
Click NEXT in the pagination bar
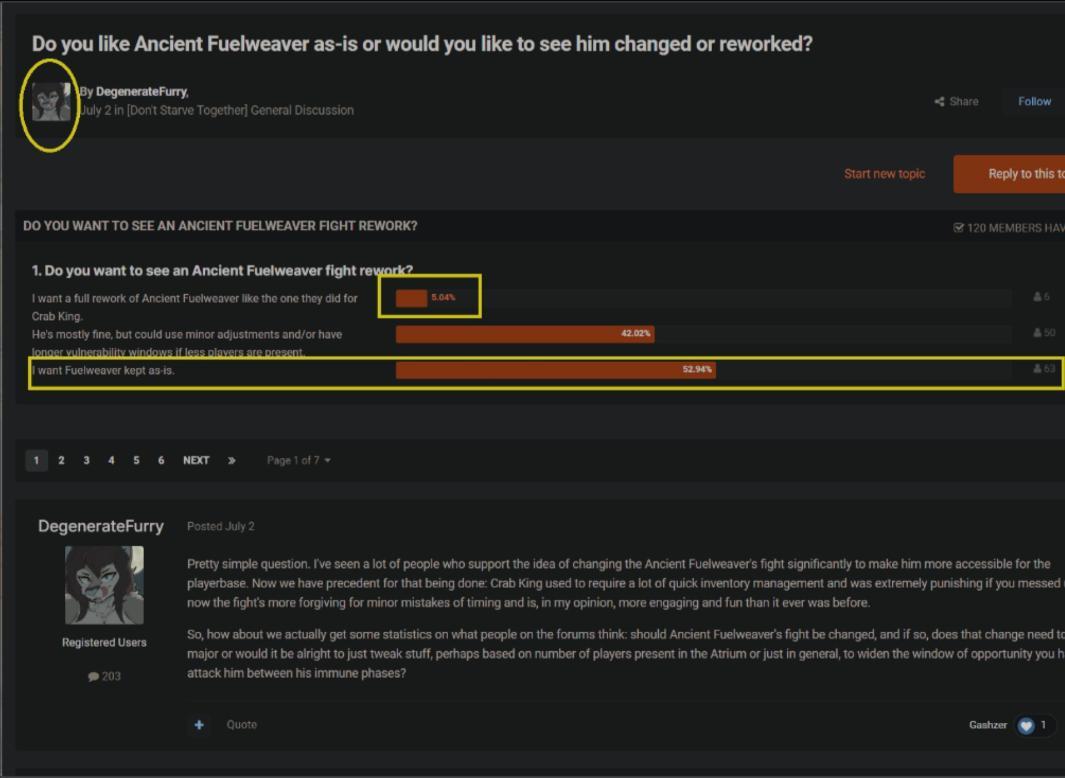pos(196,461)
